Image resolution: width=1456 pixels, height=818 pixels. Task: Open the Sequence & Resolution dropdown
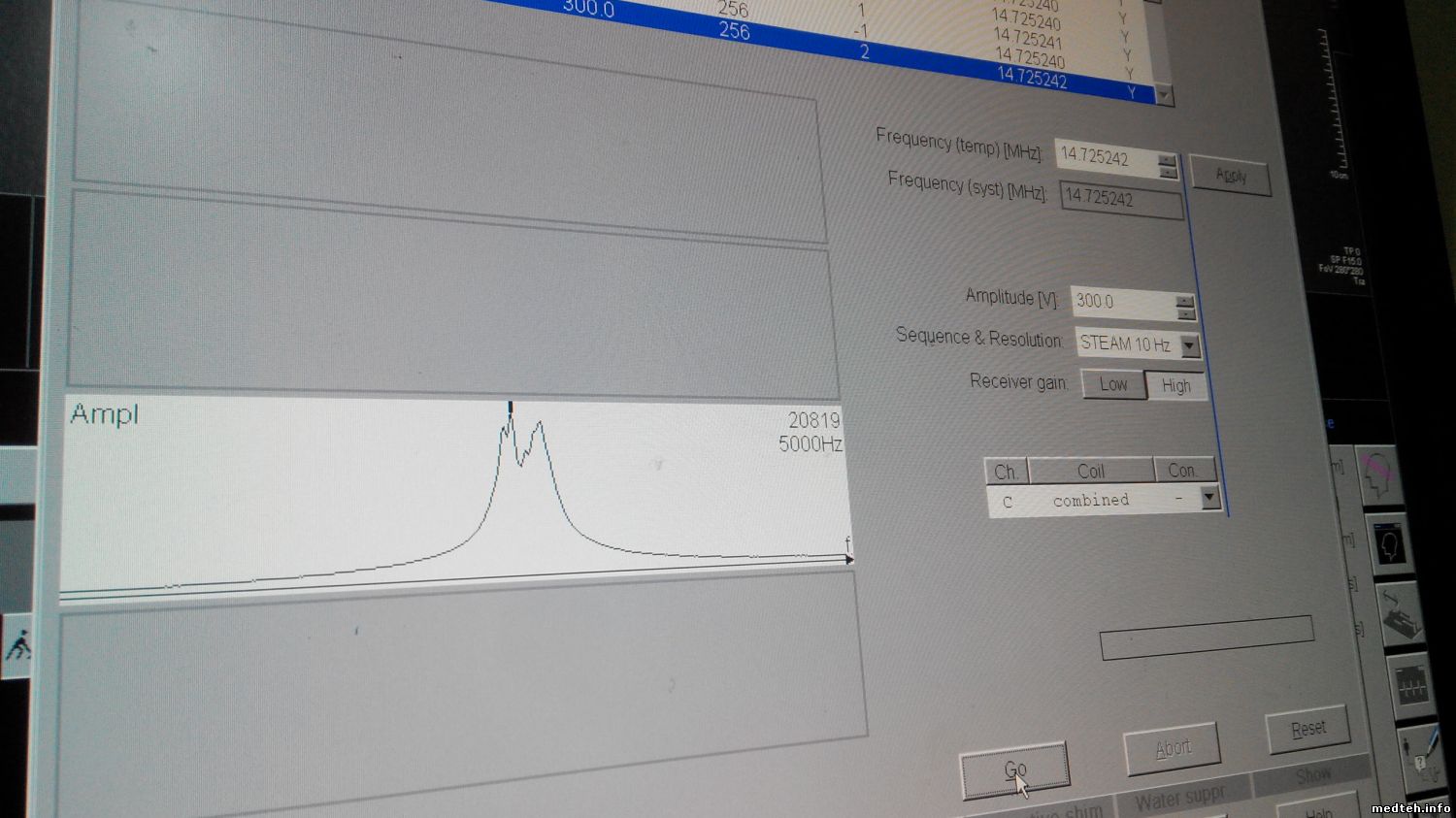[1190, 346]
